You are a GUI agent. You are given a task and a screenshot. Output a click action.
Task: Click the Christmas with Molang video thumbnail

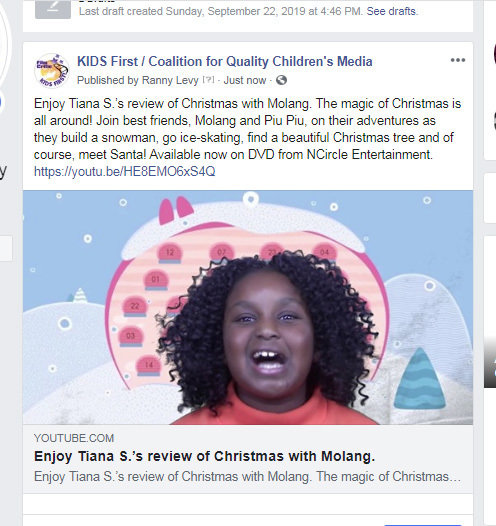coord(248,307)
